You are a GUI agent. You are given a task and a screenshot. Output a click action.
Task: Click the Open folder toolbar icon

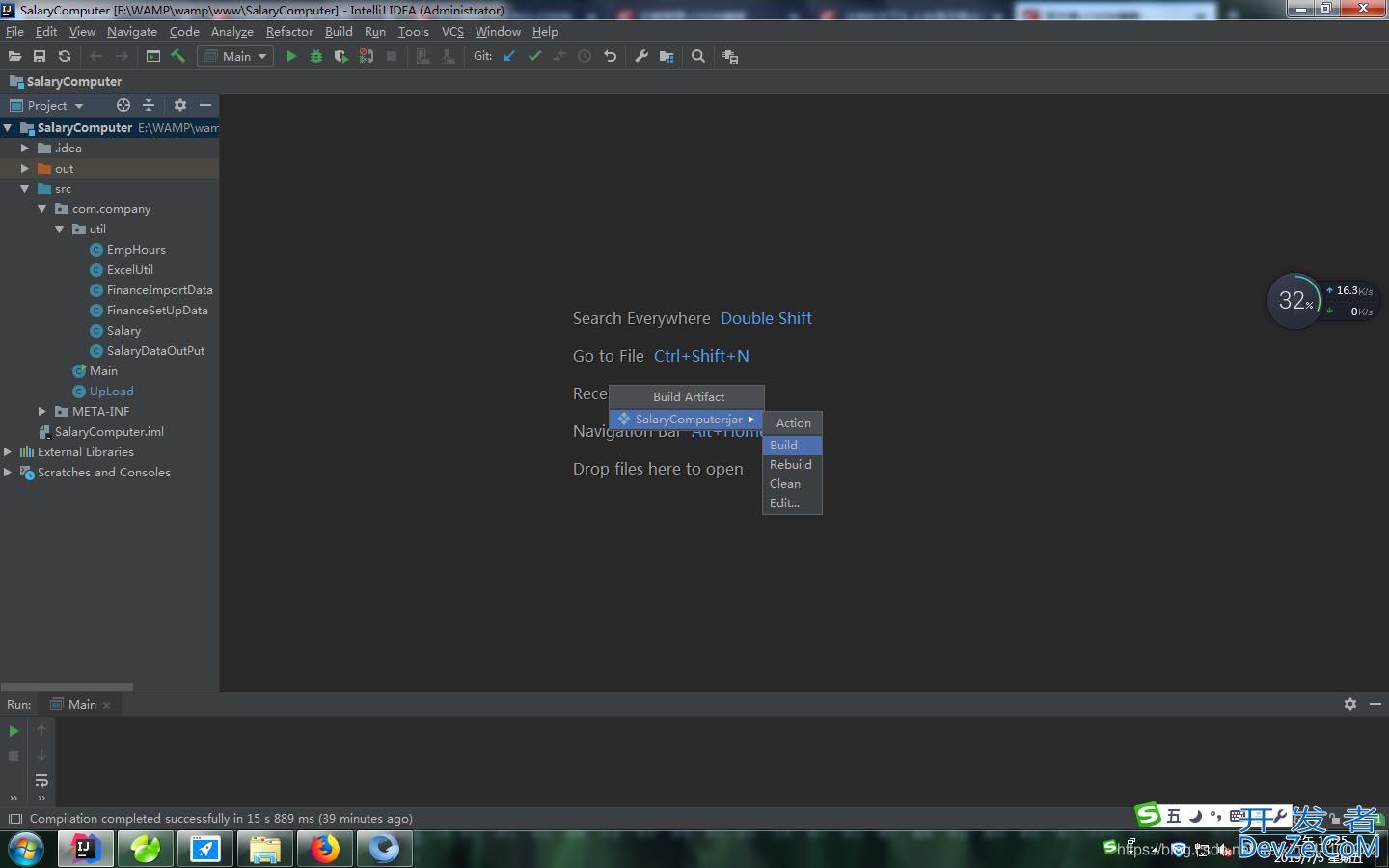click(x=14, y=56)
